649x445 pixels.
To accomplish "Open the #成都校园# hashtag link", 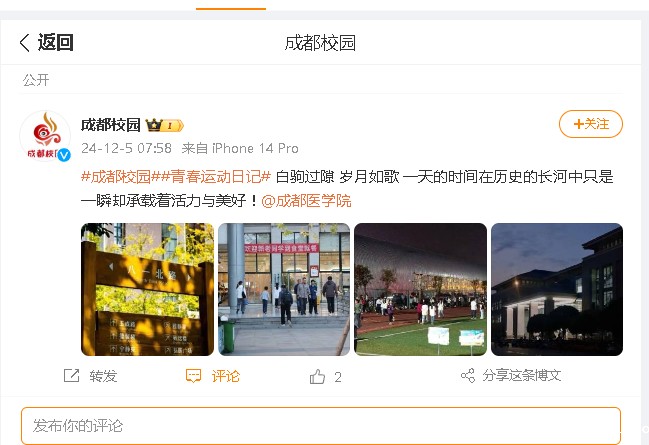I will pyautogui.click(x=116, y=177).
